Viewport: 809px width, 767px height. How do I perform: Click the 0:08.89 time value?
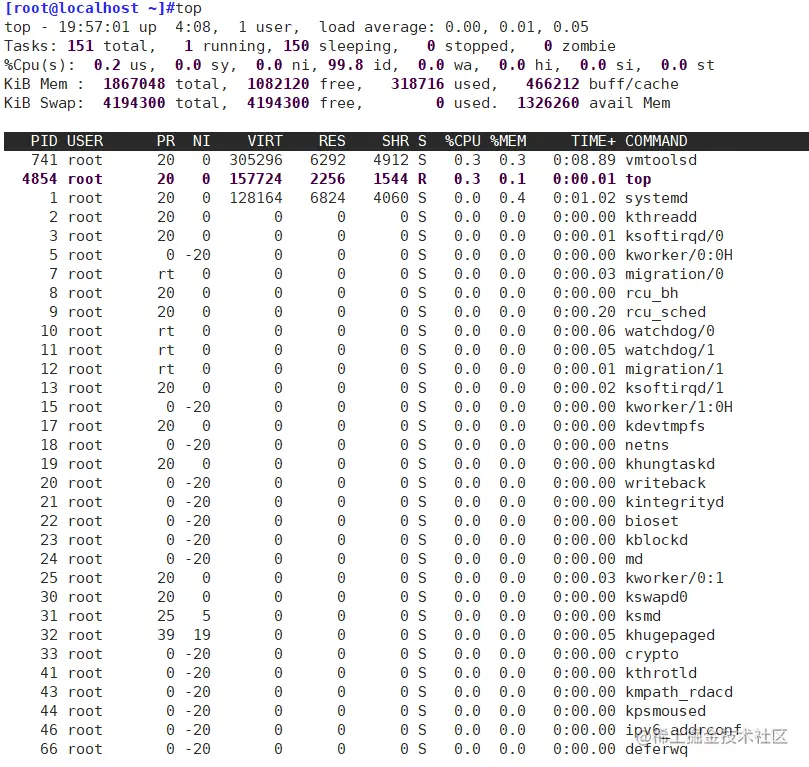click(584, 160)
